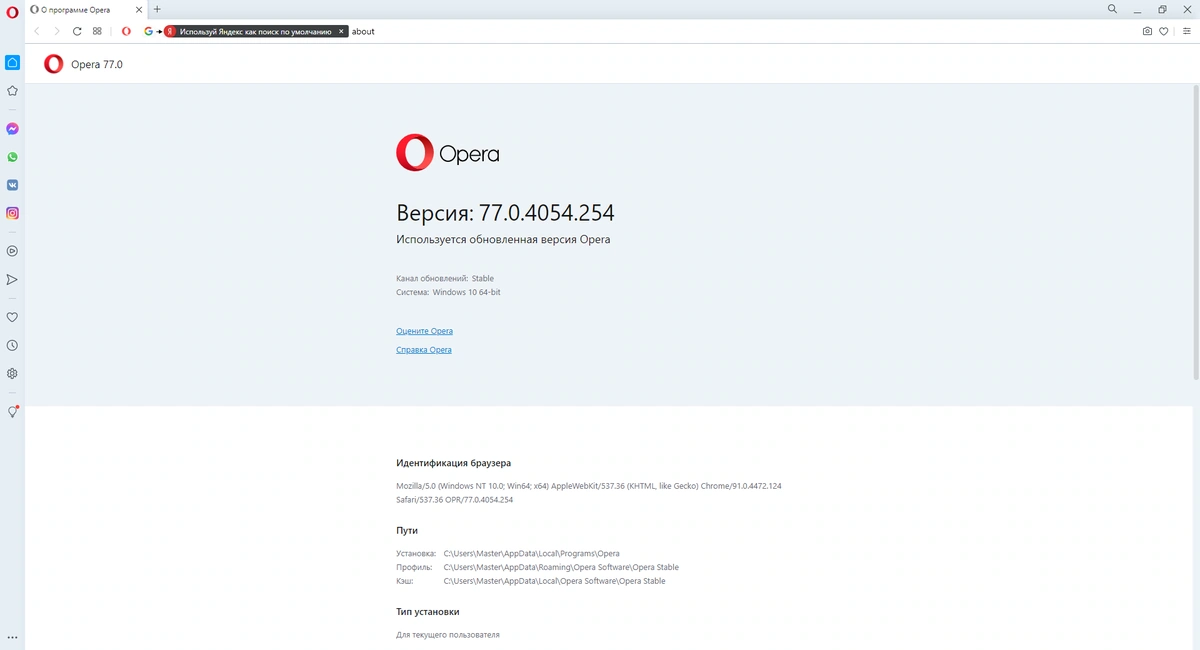Open Facebook Messenger in the sidebar
1200x650 pixels.
pos(12,129)
